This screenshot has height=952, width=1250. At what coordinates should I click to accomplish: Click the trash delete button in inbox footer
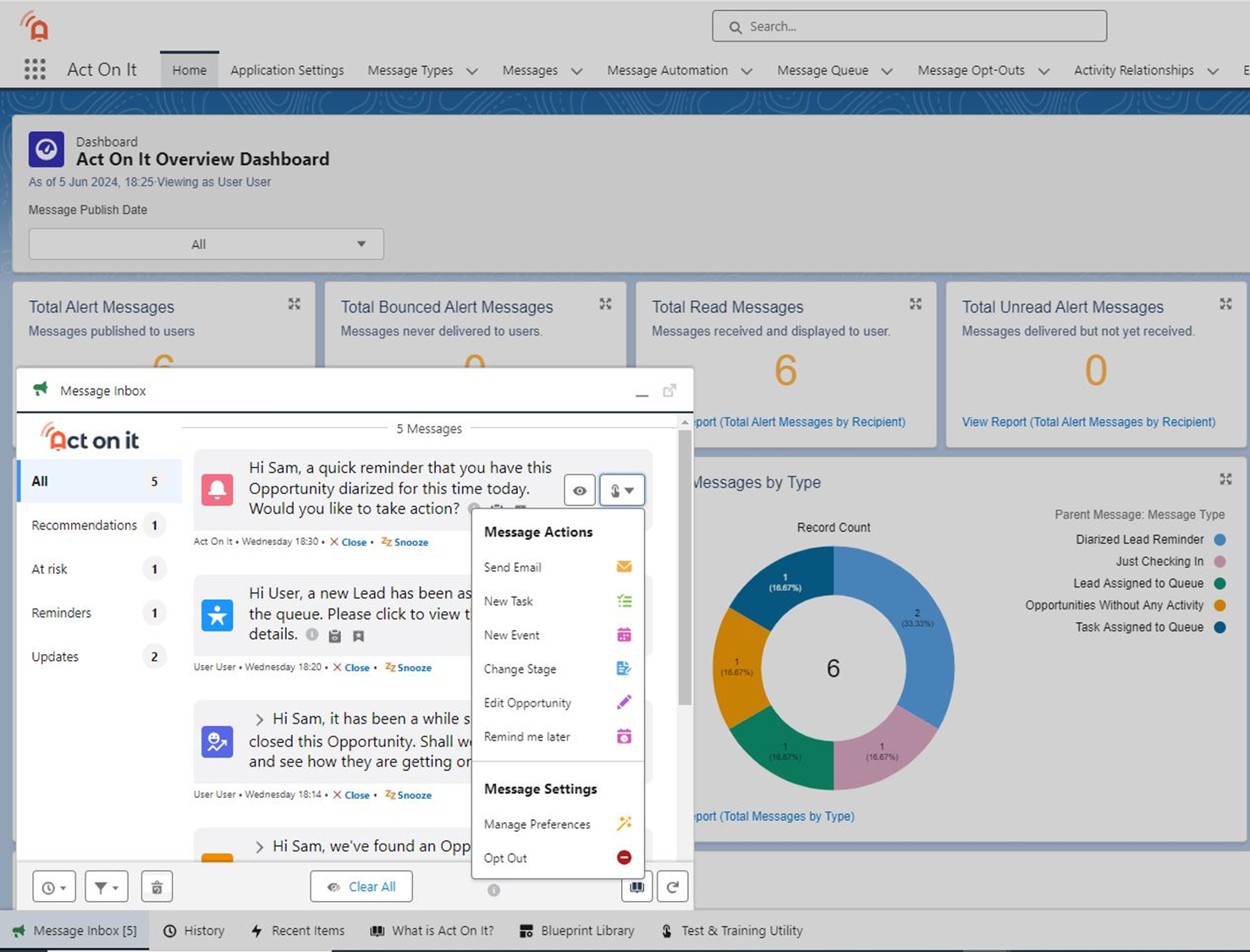pos(157,887)
